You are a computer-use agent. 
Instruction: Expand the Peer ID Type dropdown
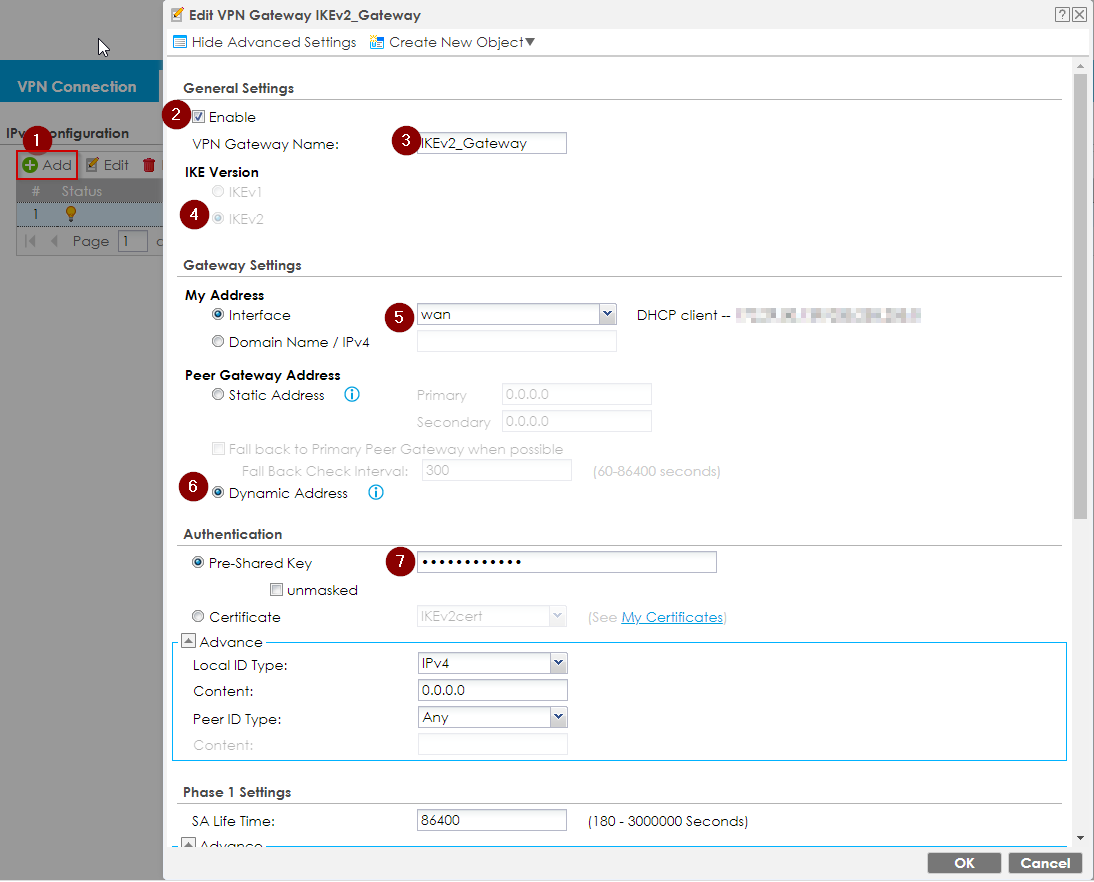click(558, 717)
